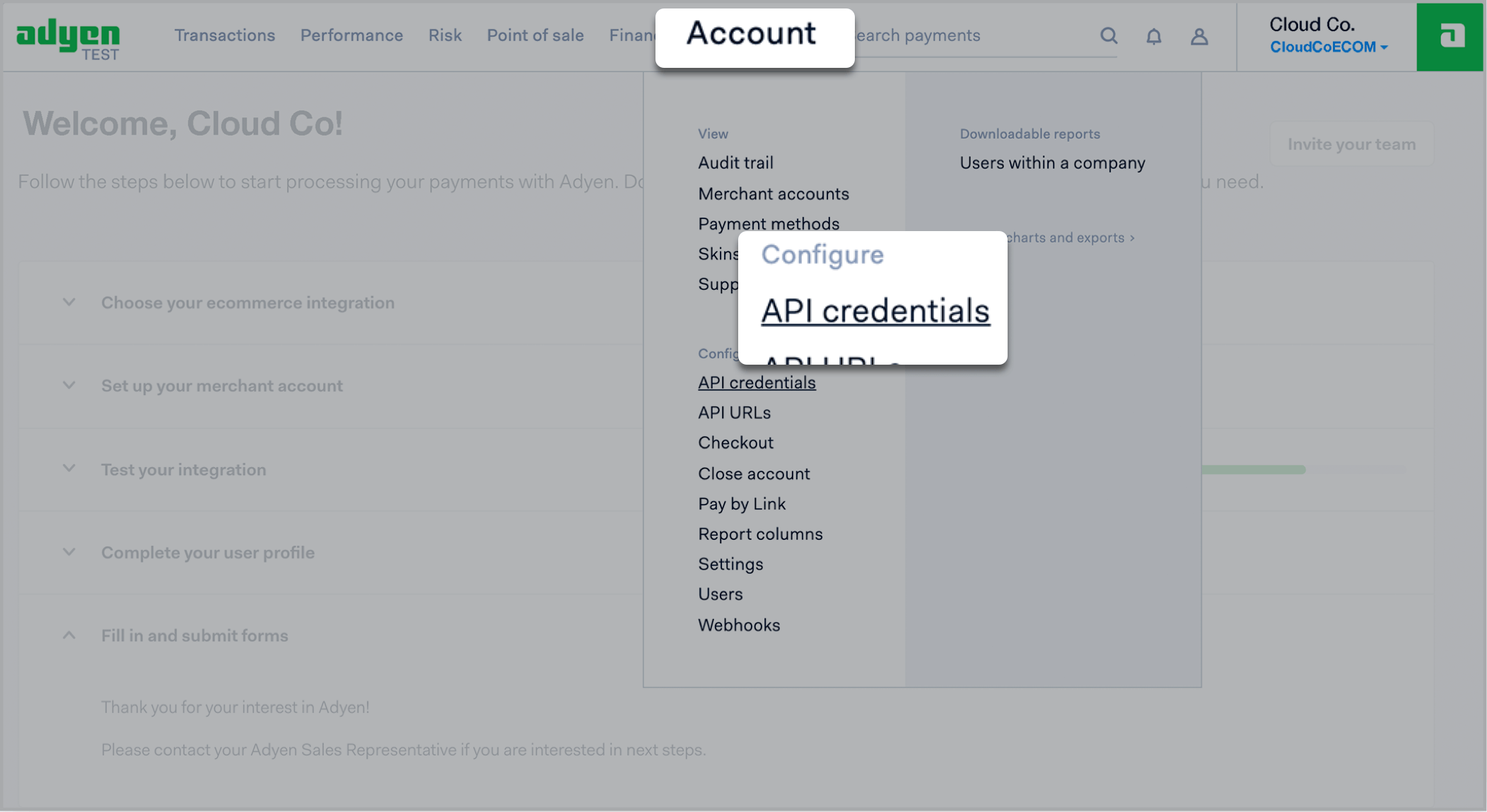Open the user profile icon

(1199, 36)
